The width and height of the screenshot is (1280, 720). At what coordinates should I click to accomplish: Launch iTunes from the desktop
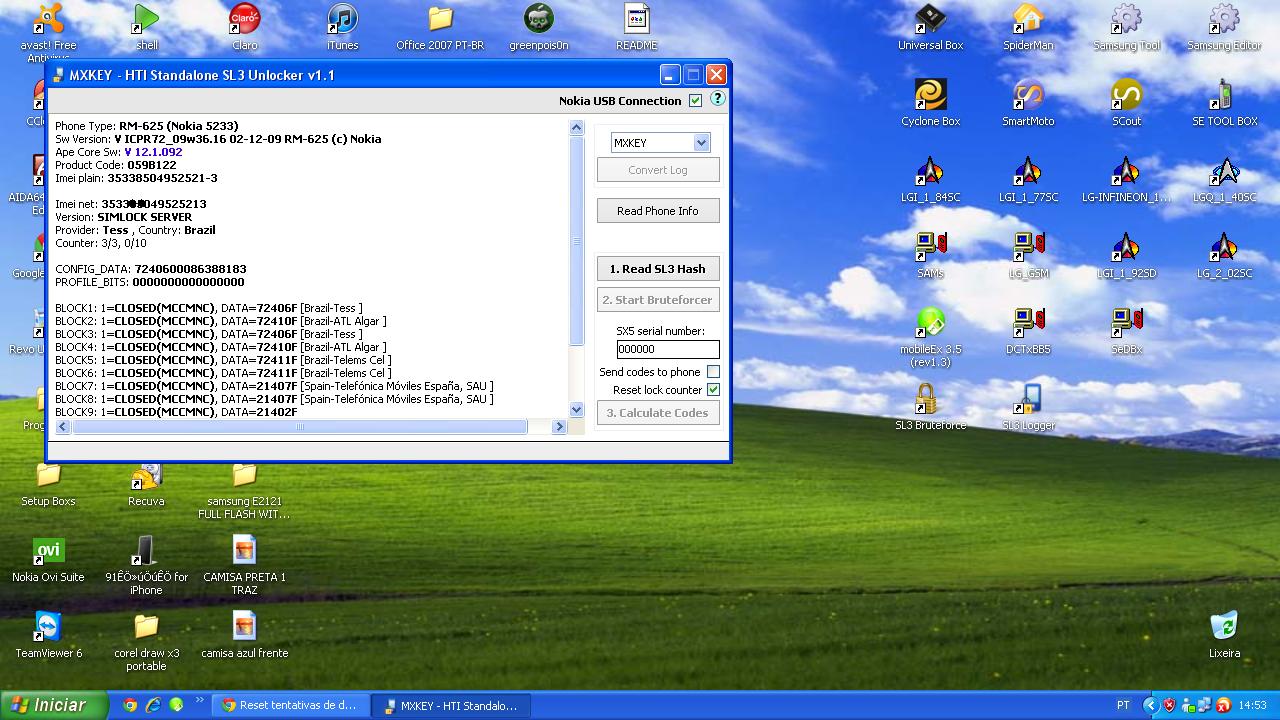coord(342,27)
